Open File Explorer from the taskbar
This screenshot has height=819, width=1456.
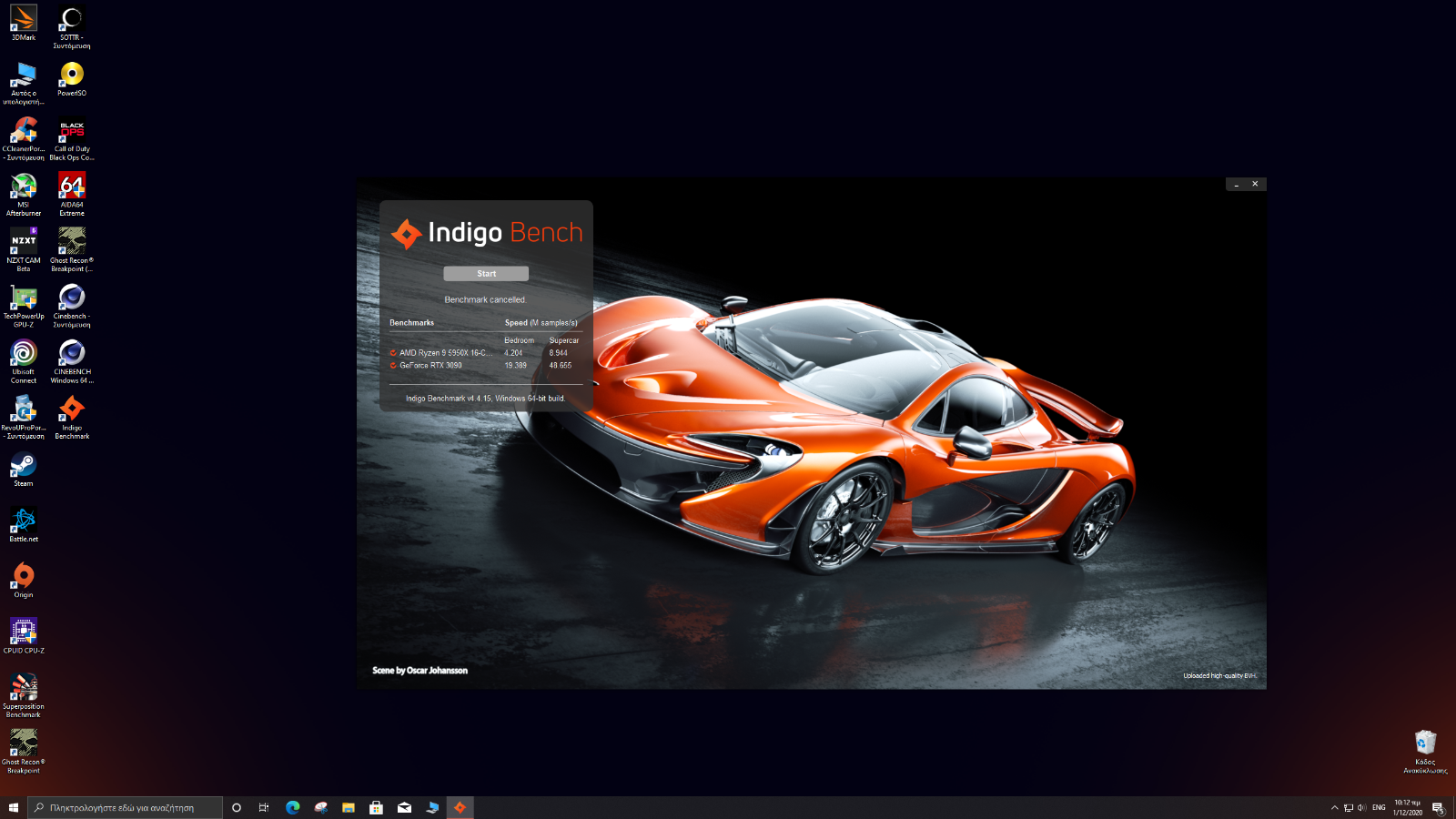point(348,807)
